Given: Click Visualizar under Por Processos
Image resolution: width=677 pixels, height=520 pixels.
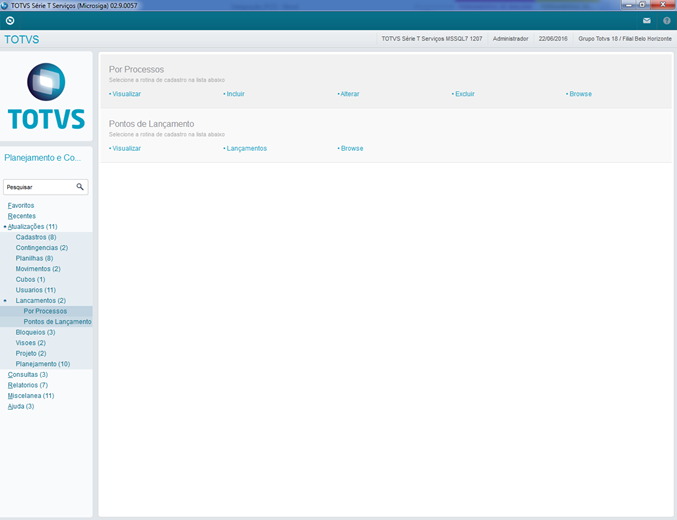Looking at the screenshot, I should (127, 94).
